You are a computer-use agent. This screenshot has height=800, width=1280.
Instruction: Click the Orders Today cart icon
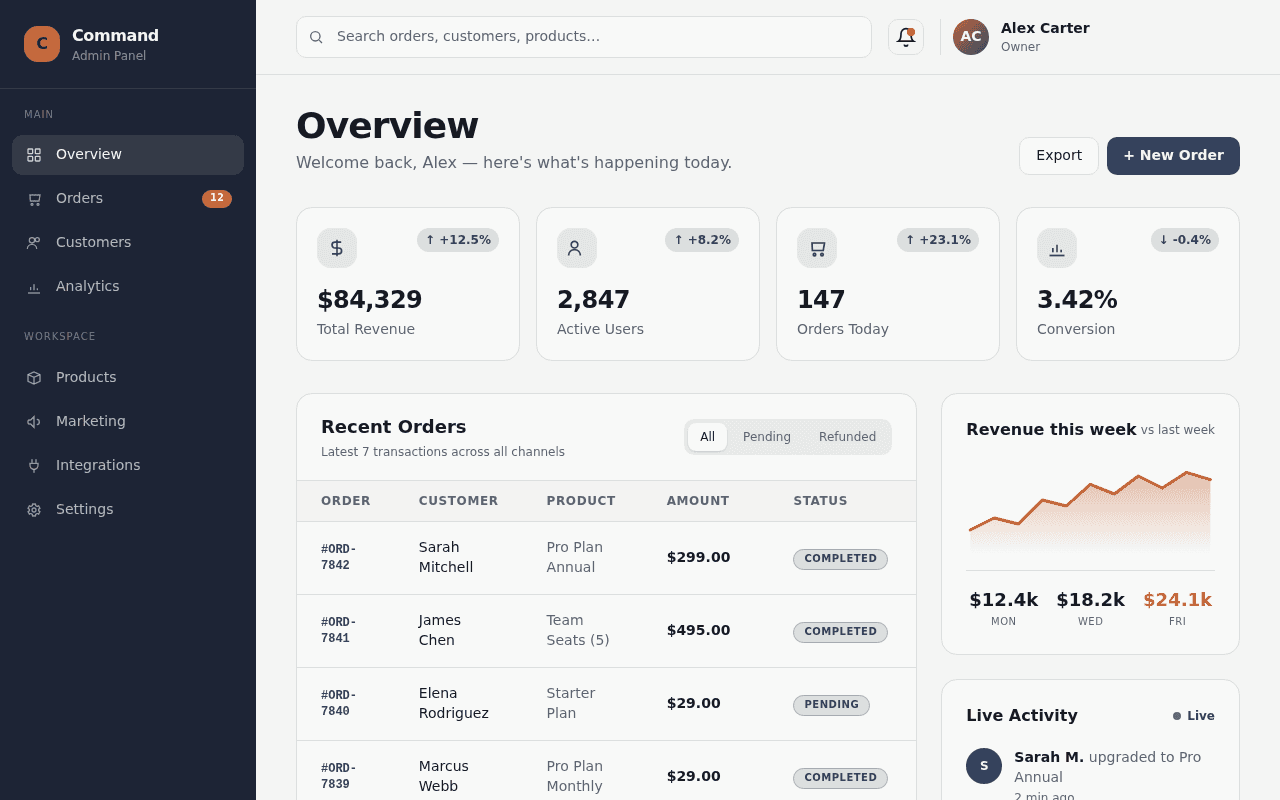tap(817, 248)
